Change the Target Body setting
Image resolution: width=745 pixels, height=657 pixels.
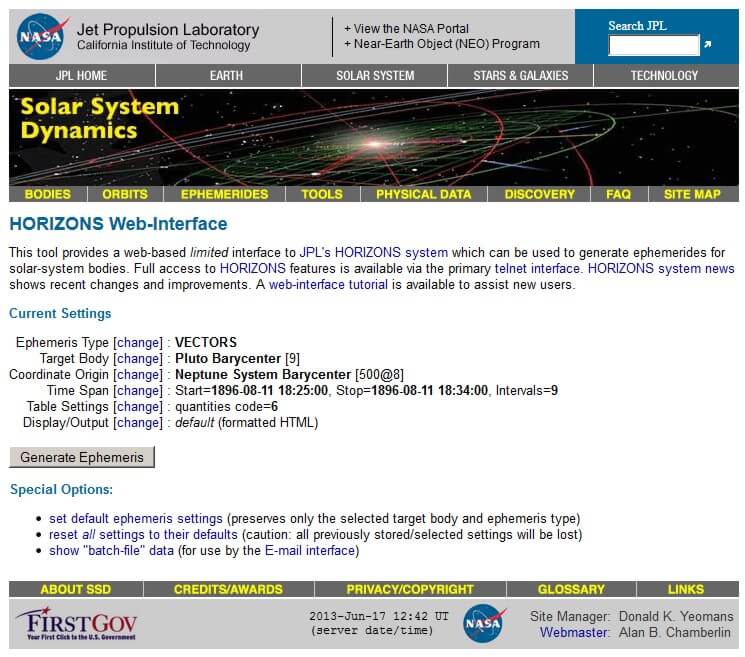pos(138,358)
